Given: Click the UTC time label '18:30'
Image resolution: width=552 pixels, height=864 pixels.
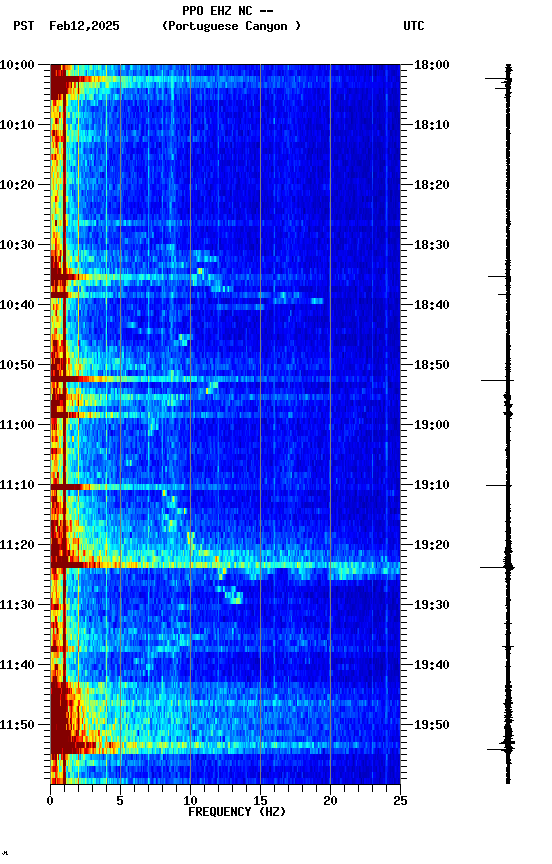Looking at the screenshot, I should point(432,245).
